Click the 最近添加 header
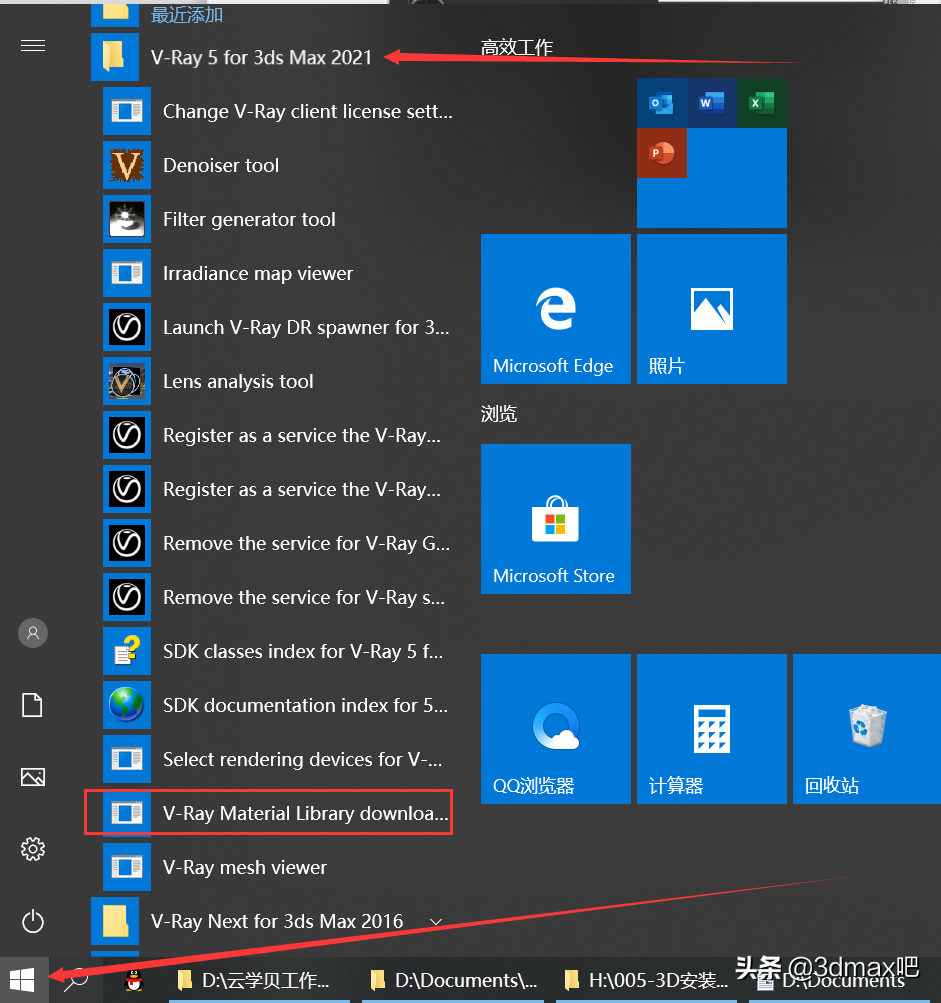Screen dimensions: 941x1003 187,14
